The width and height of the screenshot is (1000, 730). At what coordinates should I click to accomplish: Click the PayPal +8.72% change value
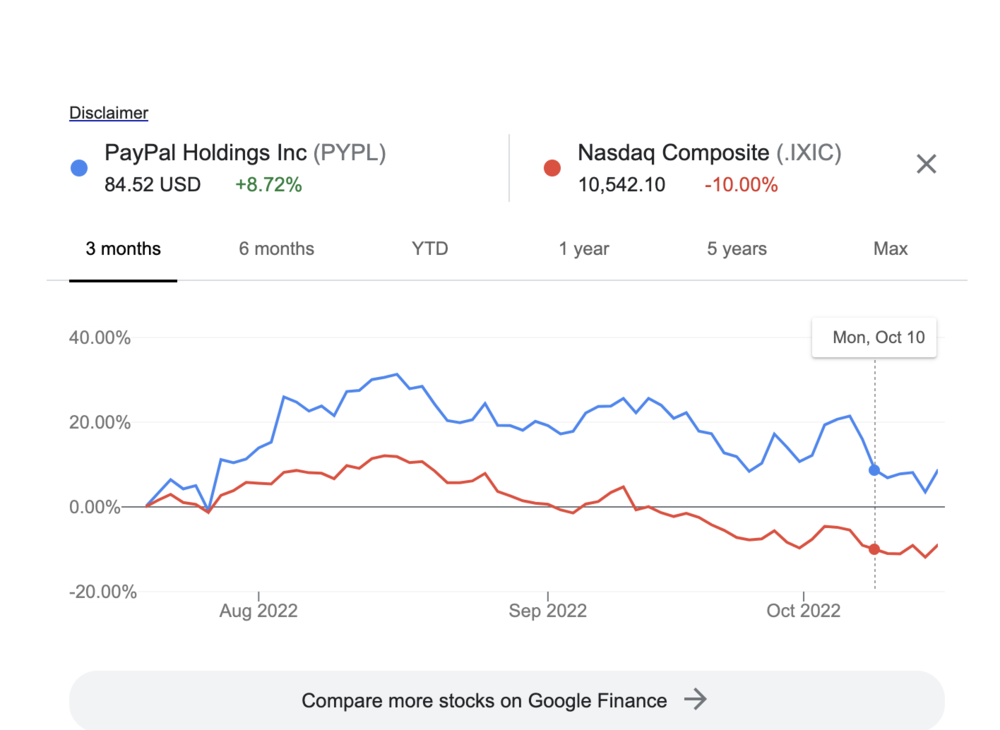point(268,185)
